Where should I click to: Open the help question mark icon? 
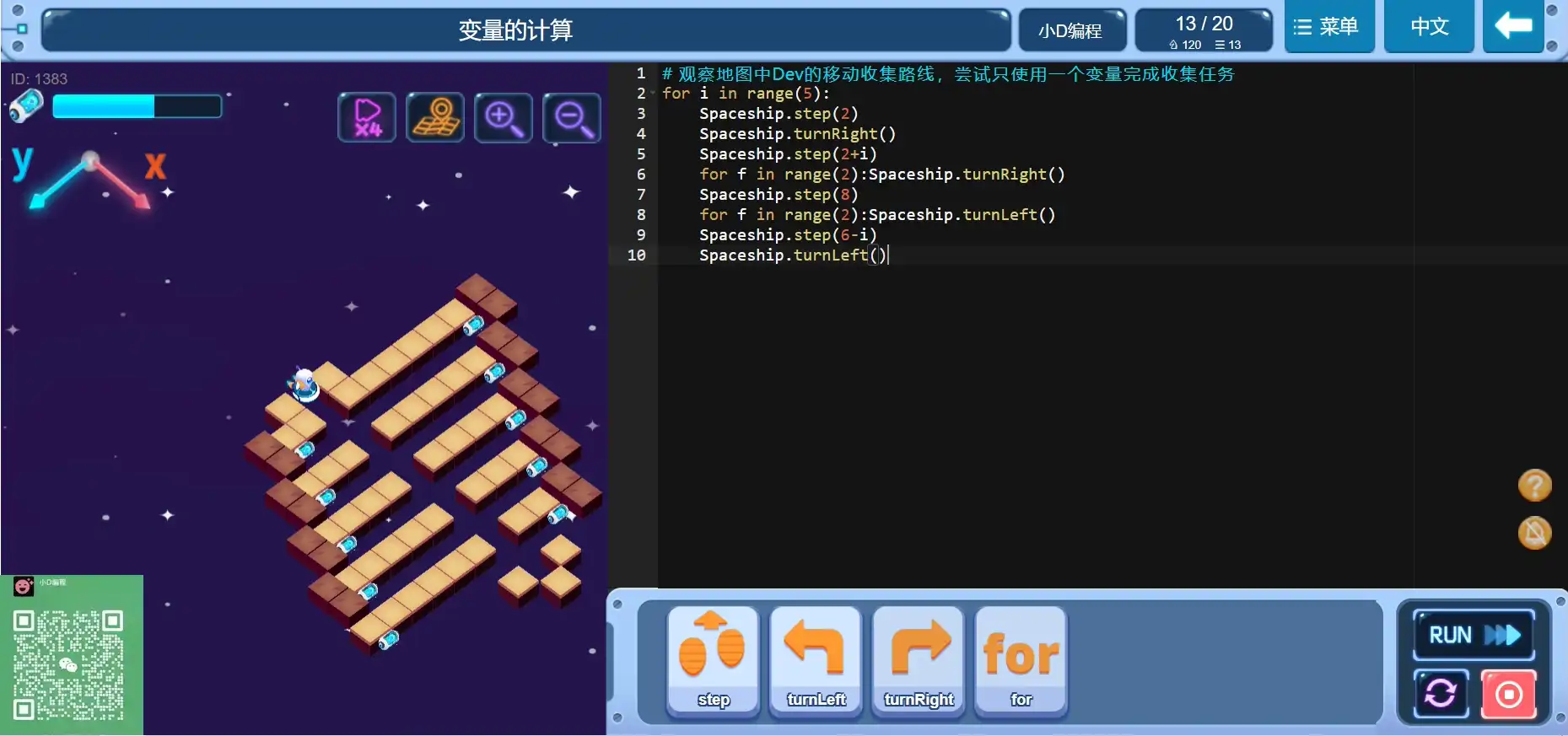pos(1534,486)
